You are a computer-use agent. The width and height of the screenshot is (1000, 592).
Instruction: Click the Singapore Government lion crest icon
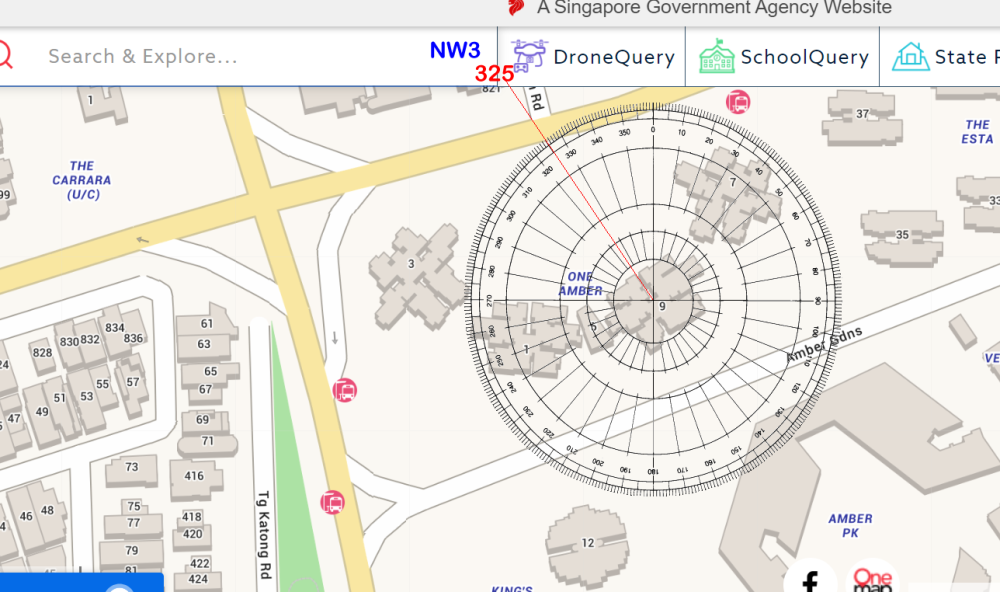[x=516, y=8]
